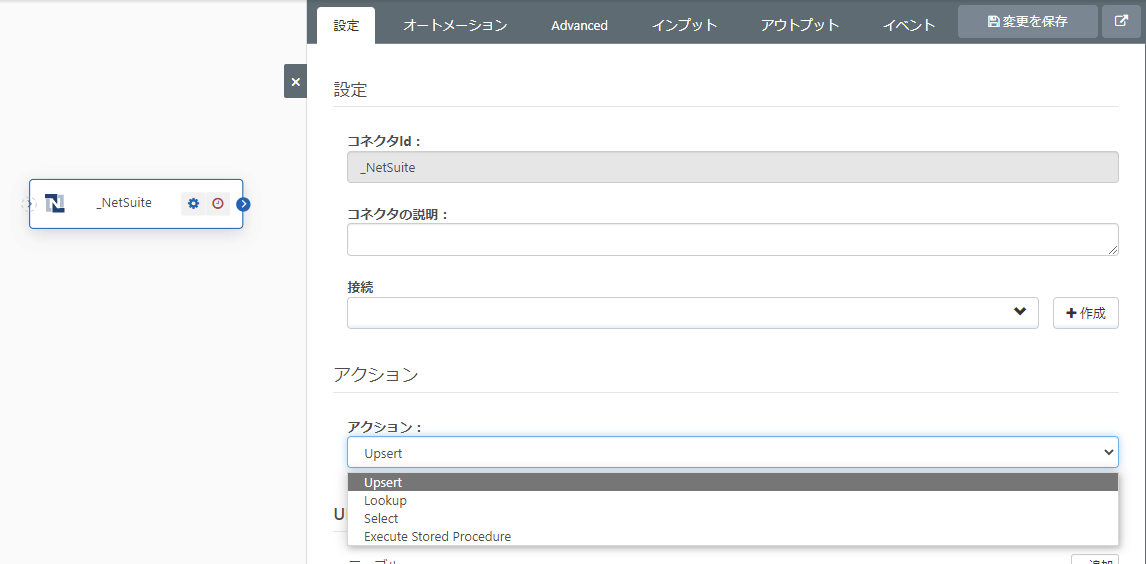Viewport: 1146px width, 564px height.
Task: Go to the インプット tab
Action: coord(684,26)
